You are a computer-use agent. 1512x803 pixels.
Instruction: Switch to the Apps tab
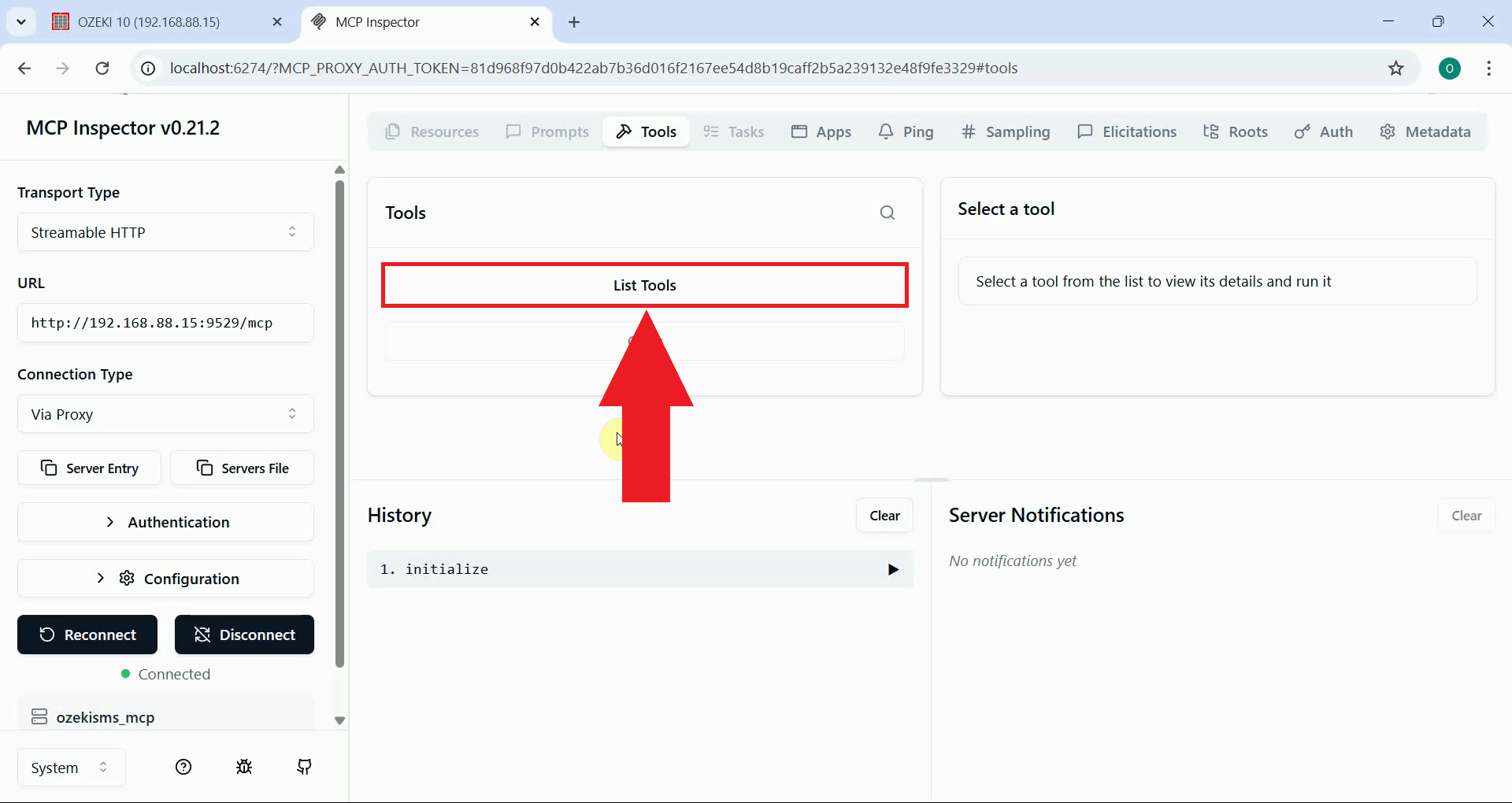(x=821, y=131)
